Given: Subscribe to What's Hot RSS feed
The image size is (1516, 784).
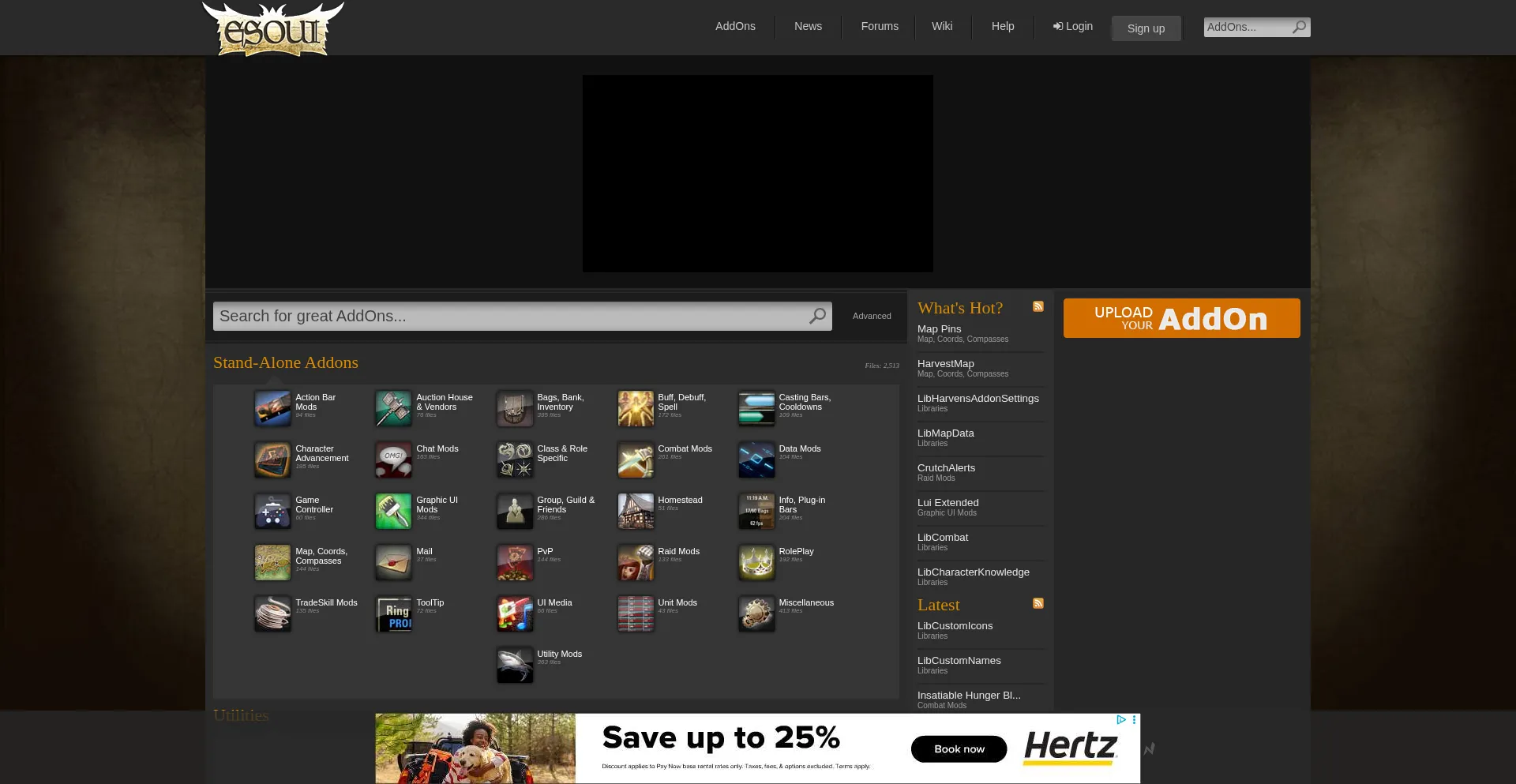Looking at the screenshot, I should 1038,306.
